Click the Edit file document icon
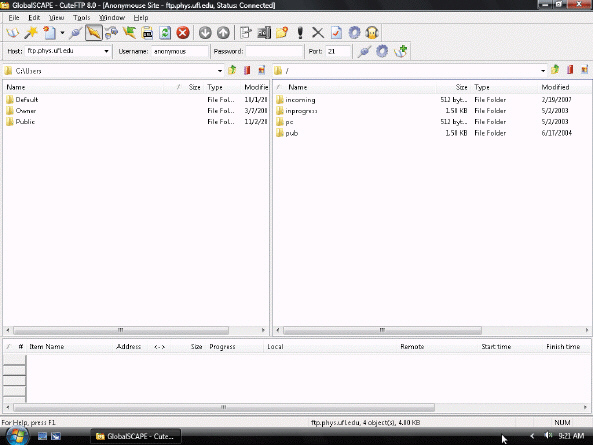593x445 pixels. [246, 33]
